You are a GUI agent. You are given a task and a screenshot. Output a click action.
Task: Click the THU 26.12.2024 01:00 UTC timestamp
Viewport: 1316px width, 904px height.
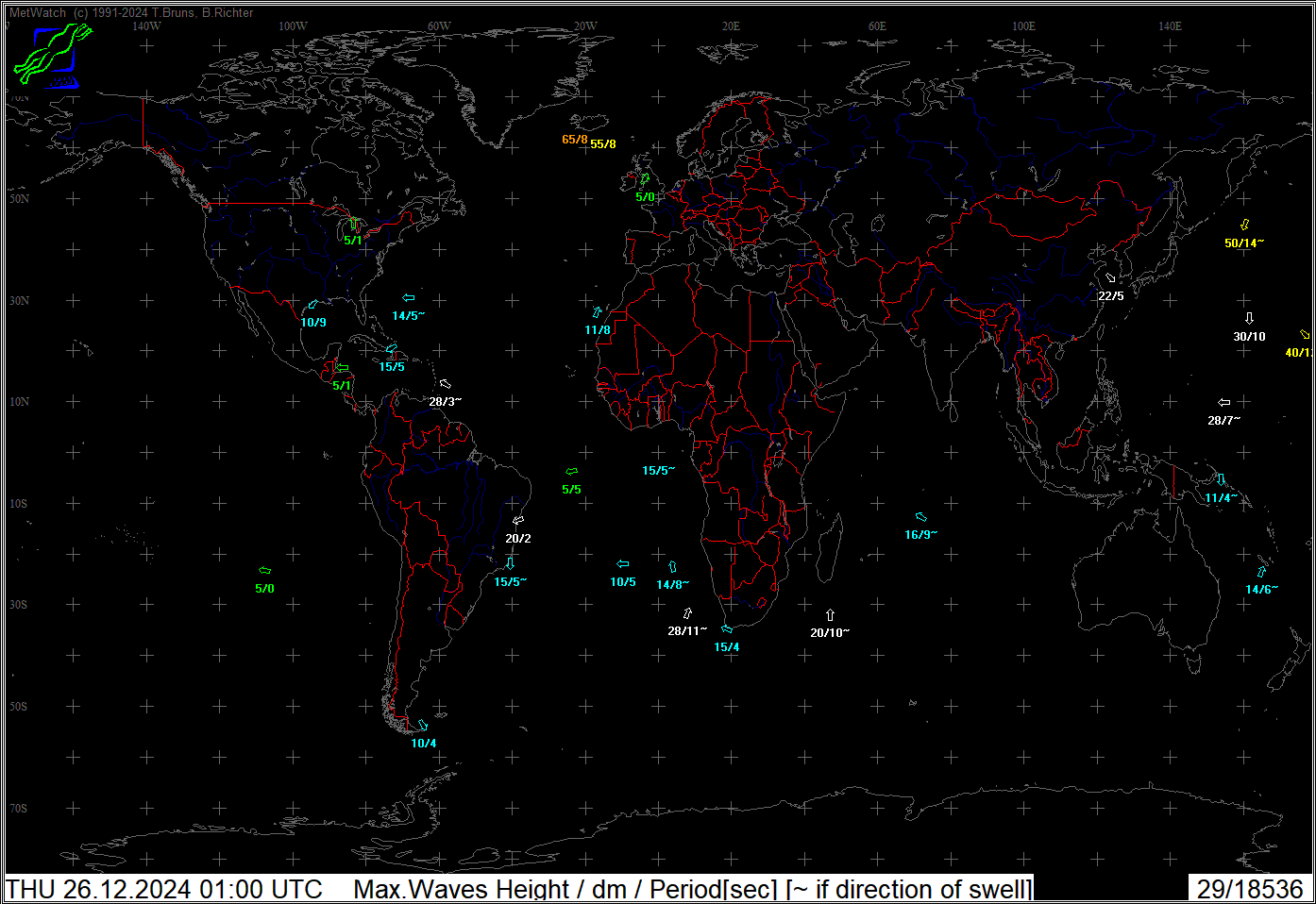click(164, 889)
